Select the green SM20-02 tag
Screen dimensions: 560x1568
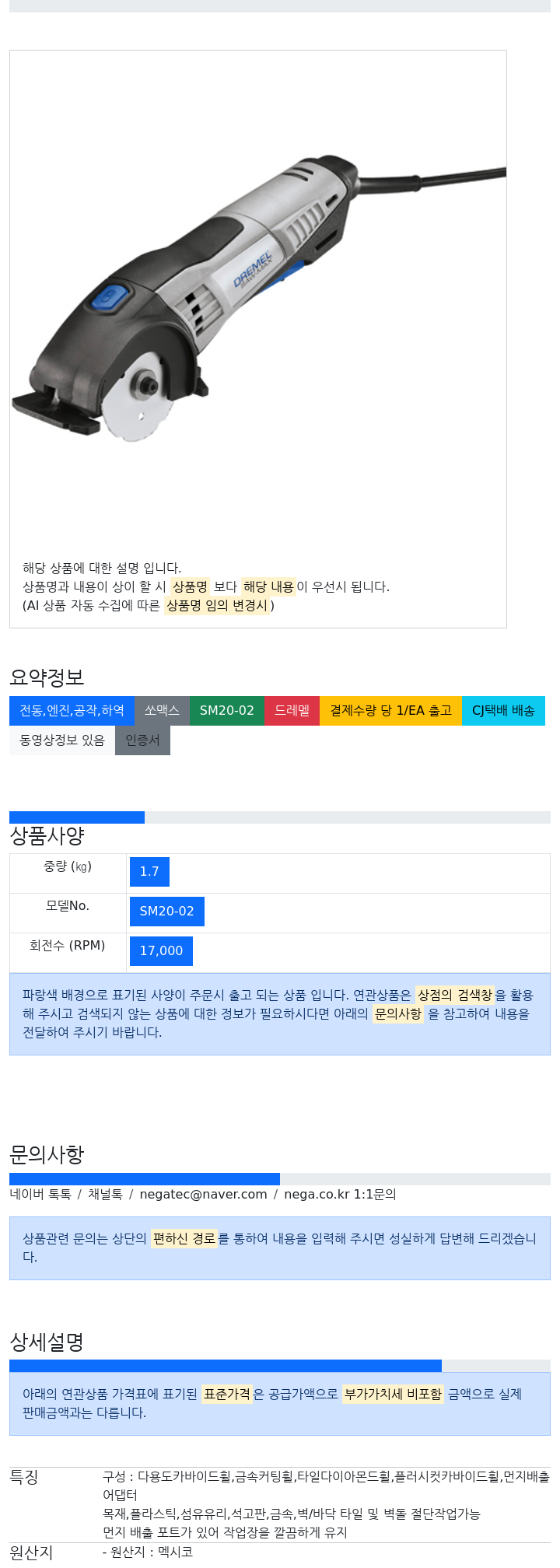pyautogui.click(x=227, y=711)
